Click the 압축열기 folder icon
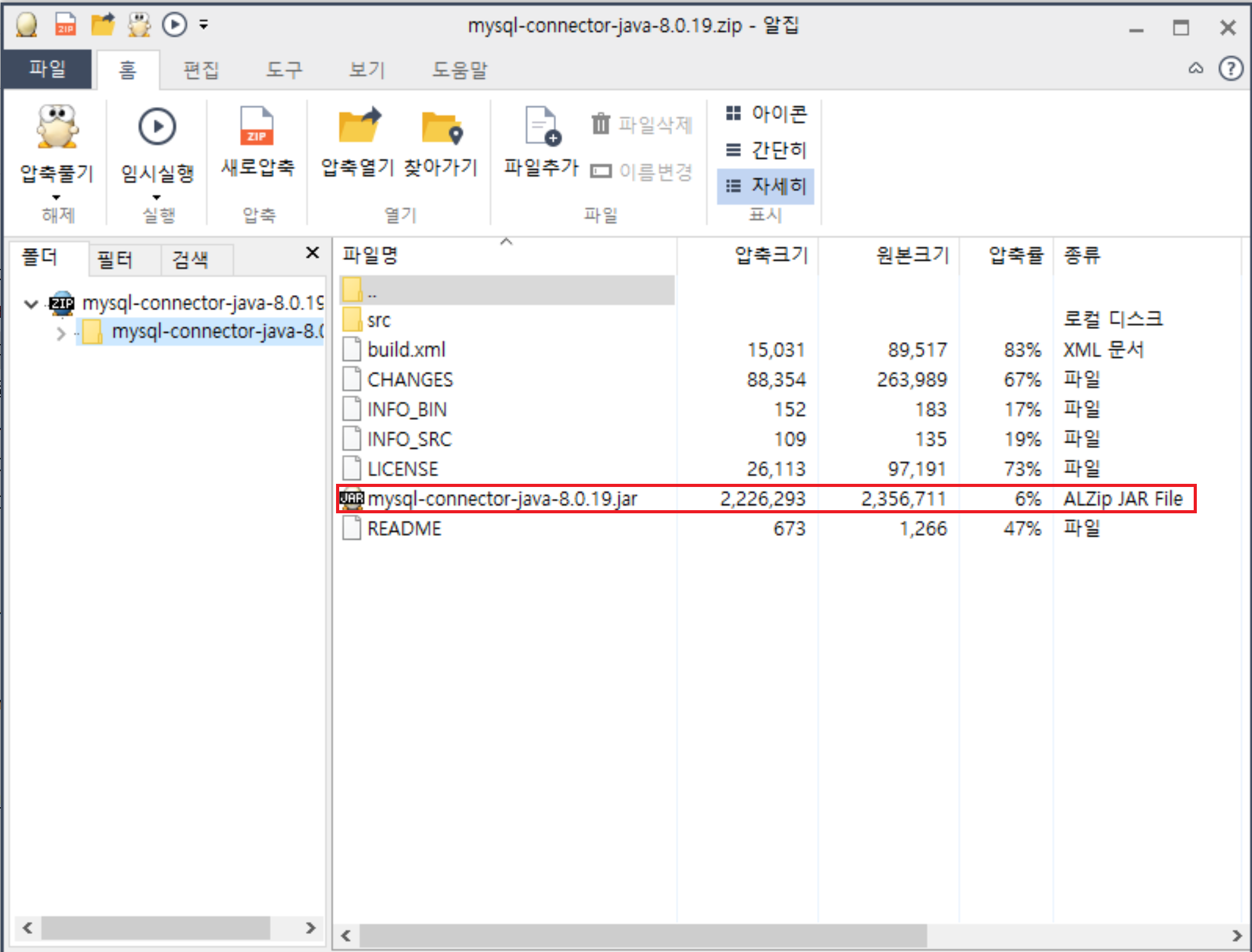This screenshot has height=952, width=1252. (x=358, y=126)
